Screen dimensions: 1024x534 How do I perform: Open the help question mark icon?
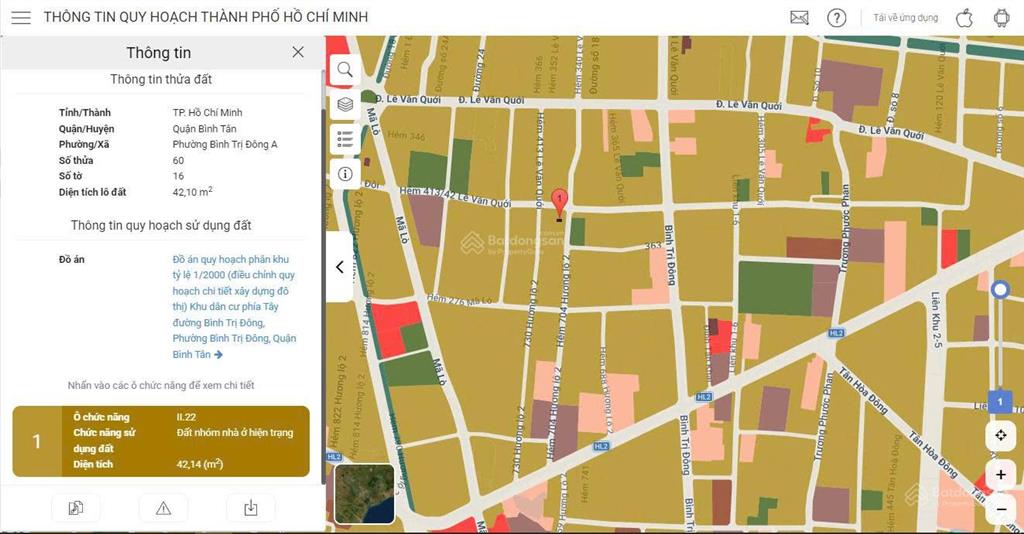[x=836, y=18]
